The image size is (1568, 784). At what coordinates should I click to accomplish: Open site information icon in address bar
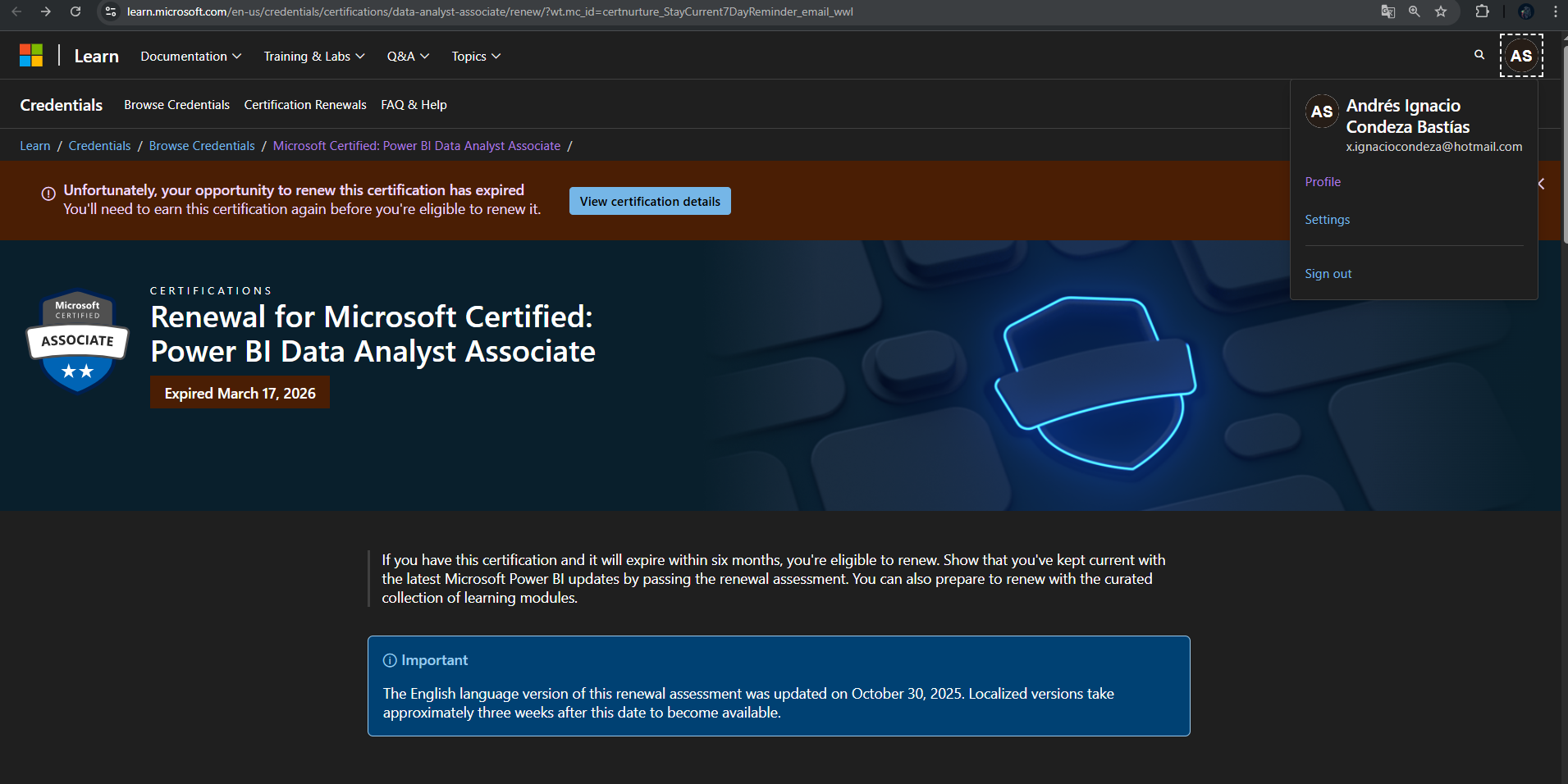point(111,11)
